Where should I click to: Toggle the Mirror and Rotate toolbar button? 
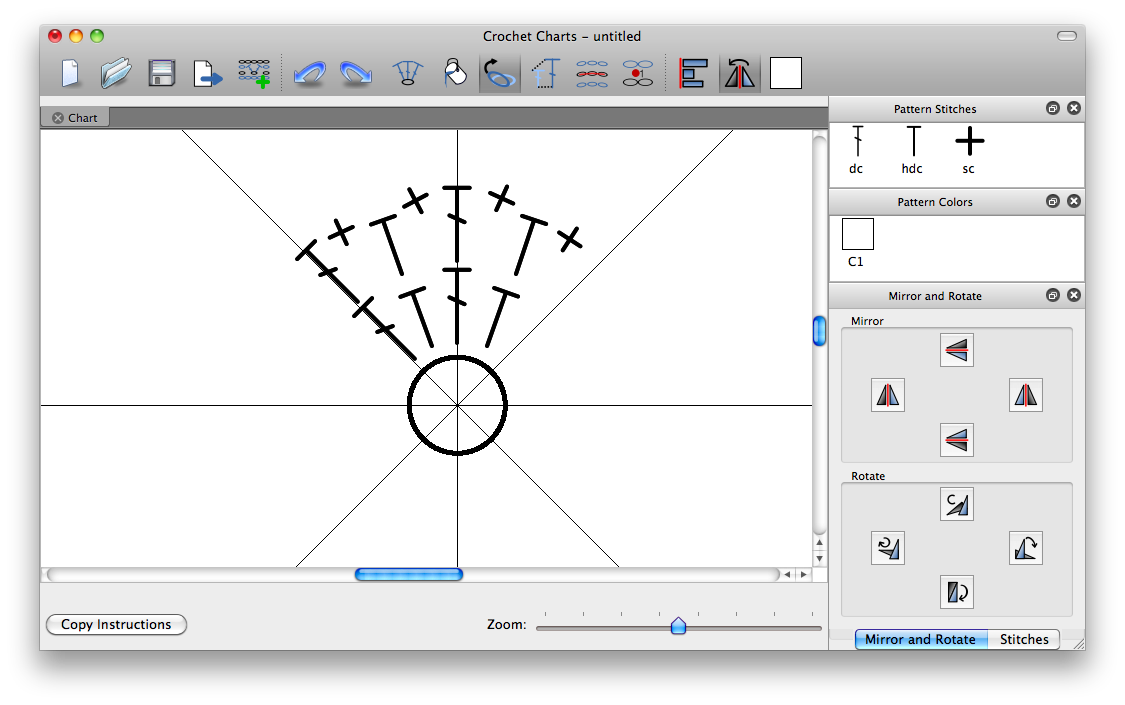(x=739, y=73)
